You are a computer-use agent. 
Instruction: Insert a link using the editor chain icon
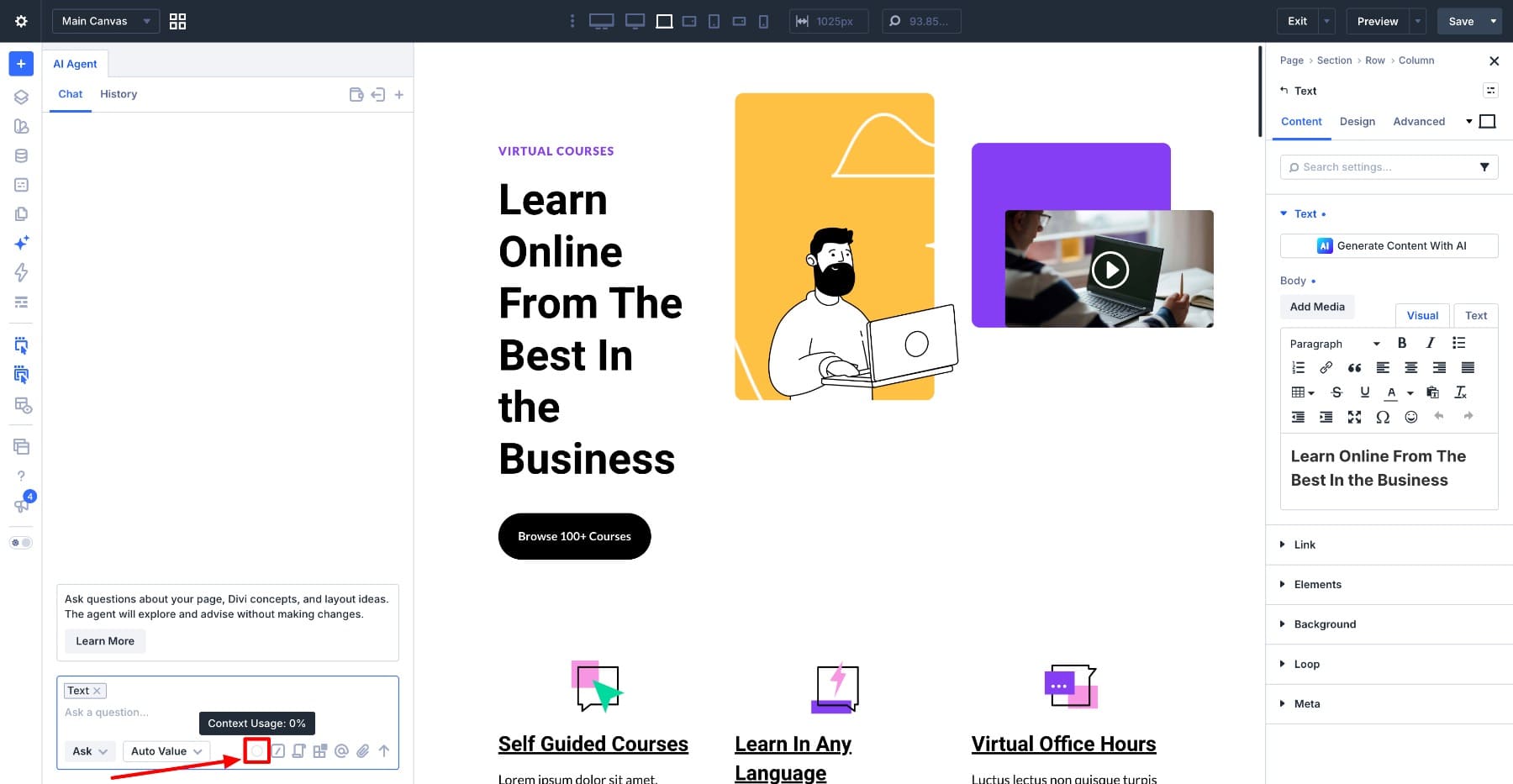click(x=1326, y=367)
